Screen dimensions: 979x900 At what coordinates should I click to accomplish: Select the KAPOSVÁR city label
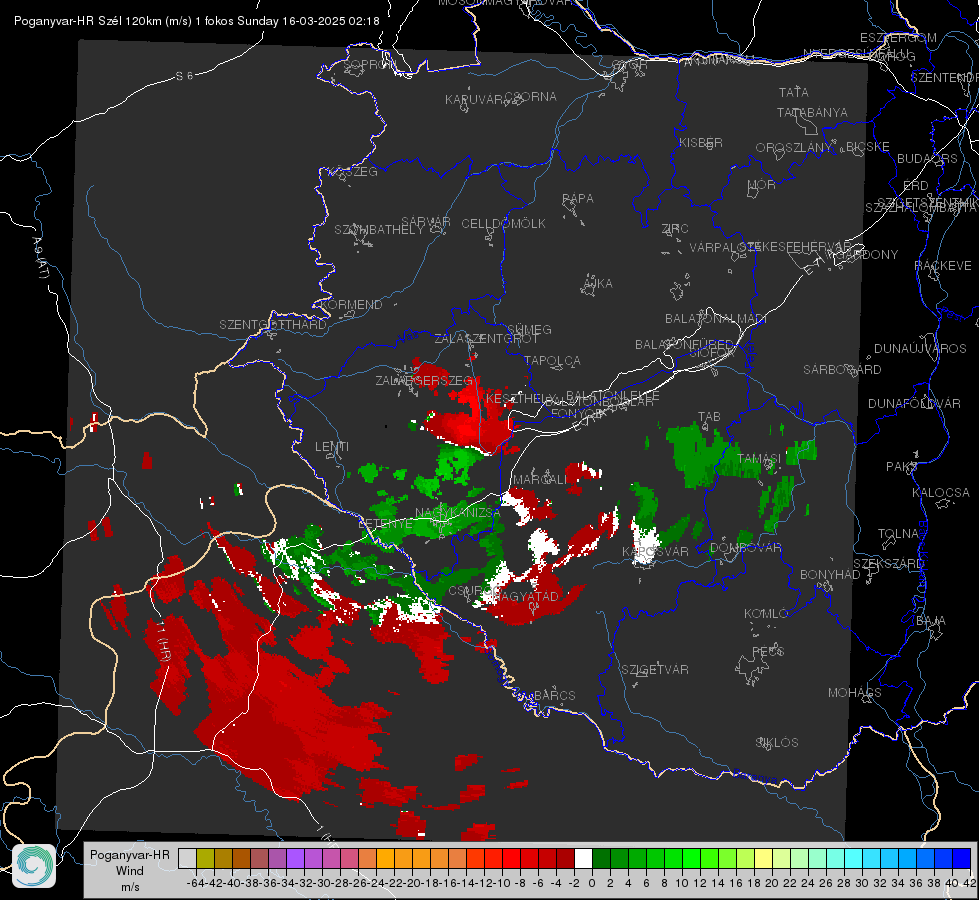[656, 551]
